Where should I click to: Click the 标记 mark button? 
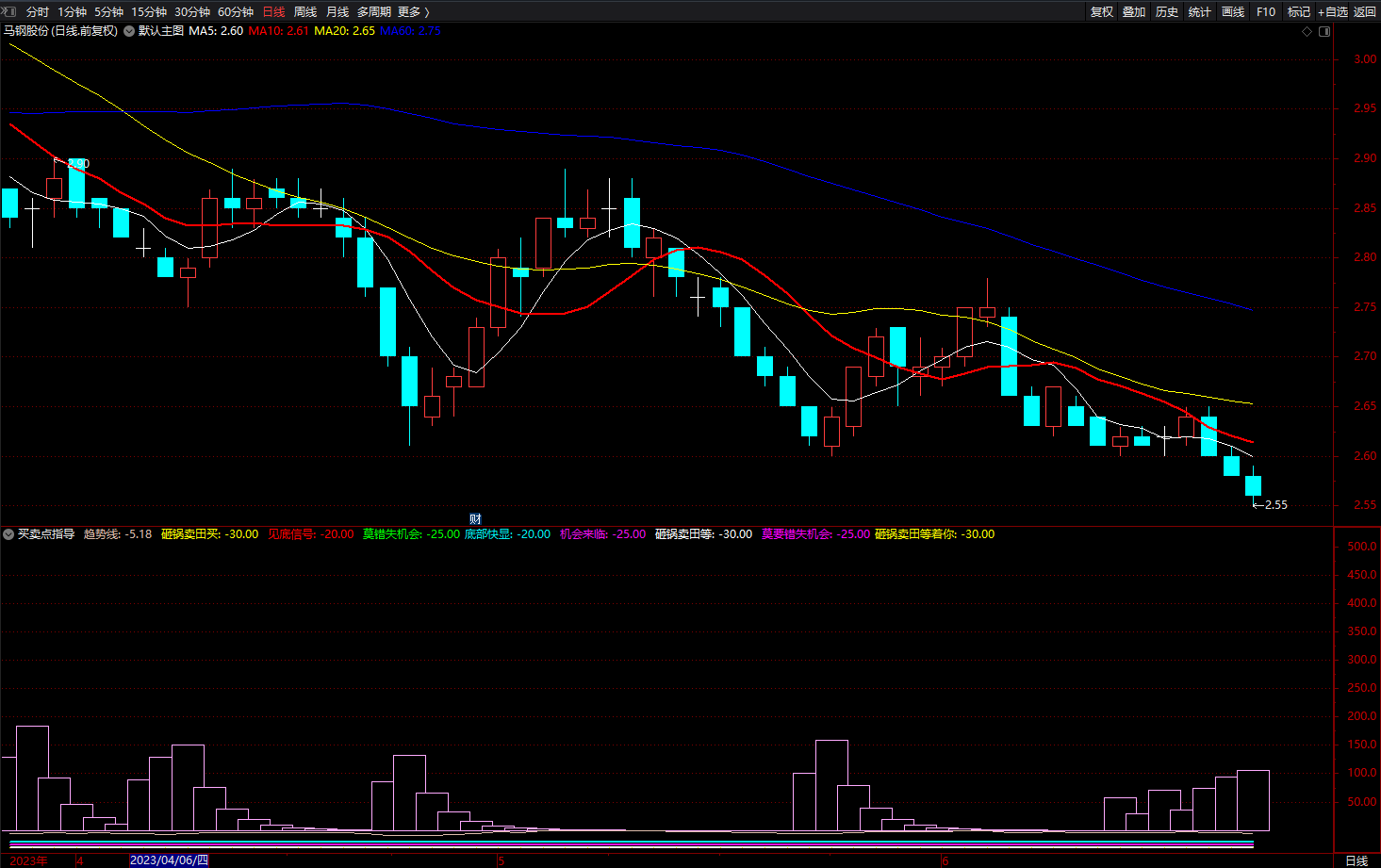1299,11
